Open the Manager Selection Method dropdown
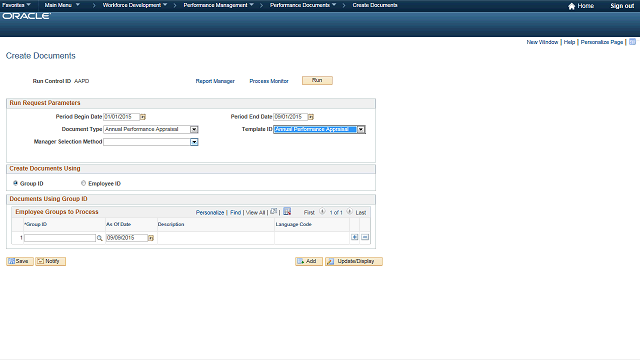The height and width of the screenshot is (360, 640). pos(194,142)
